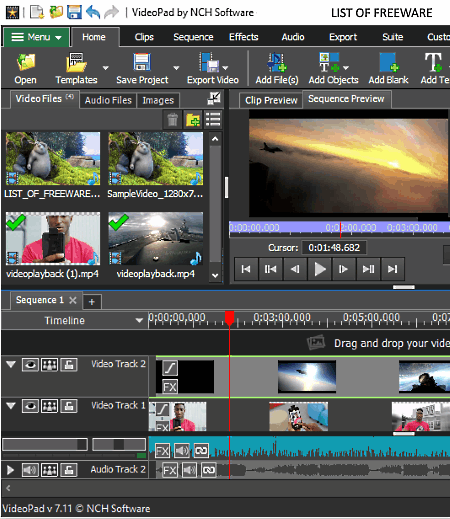Adjust the audio track volume slider
This screenshot has width=450, height=519.
(x=45, y=444)
